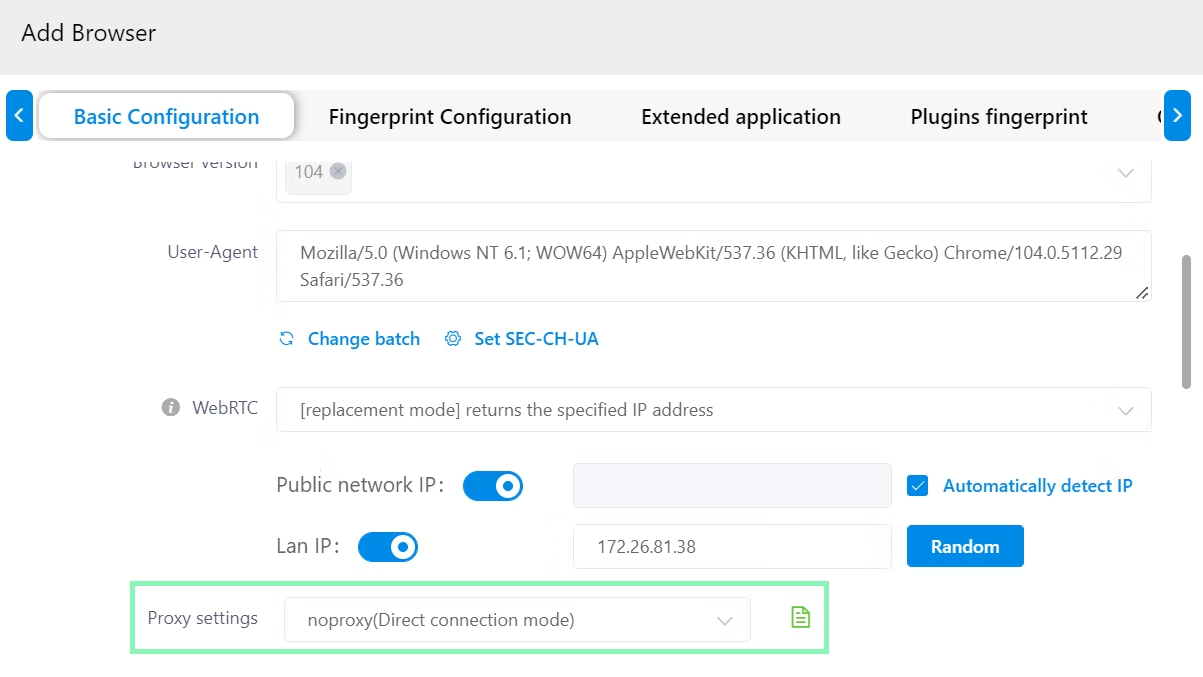Toggle the Public network IP switch
This screenshot has width=1203, height=677.
click(493, 487)
